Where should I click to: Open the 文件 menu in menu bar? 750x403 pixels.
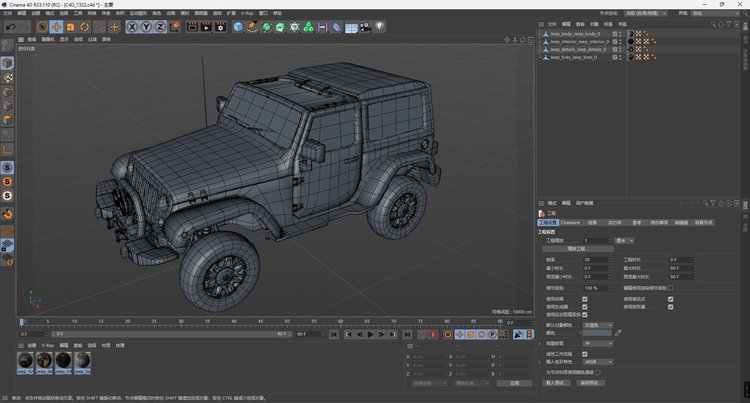[x=8, y=13]
